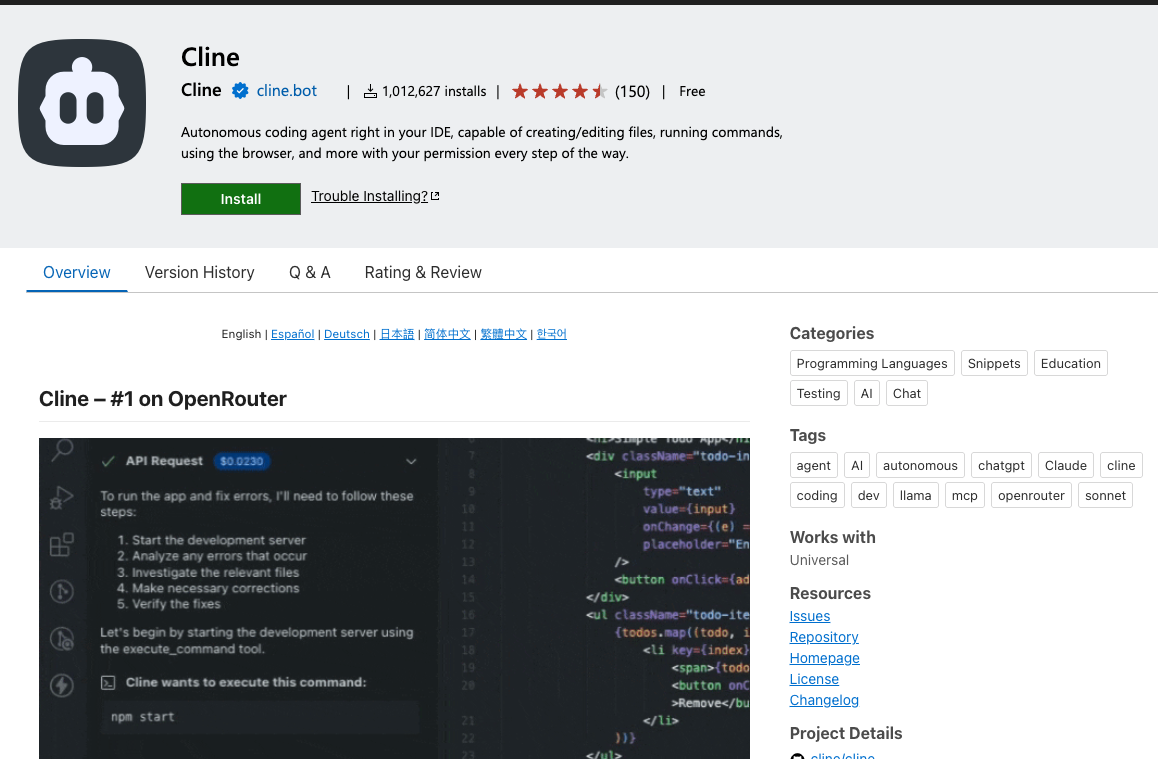Click the extensions blocks icon in the demo screenshot
This screenshot has height=759, width=1158.
[x=61, y=545]
